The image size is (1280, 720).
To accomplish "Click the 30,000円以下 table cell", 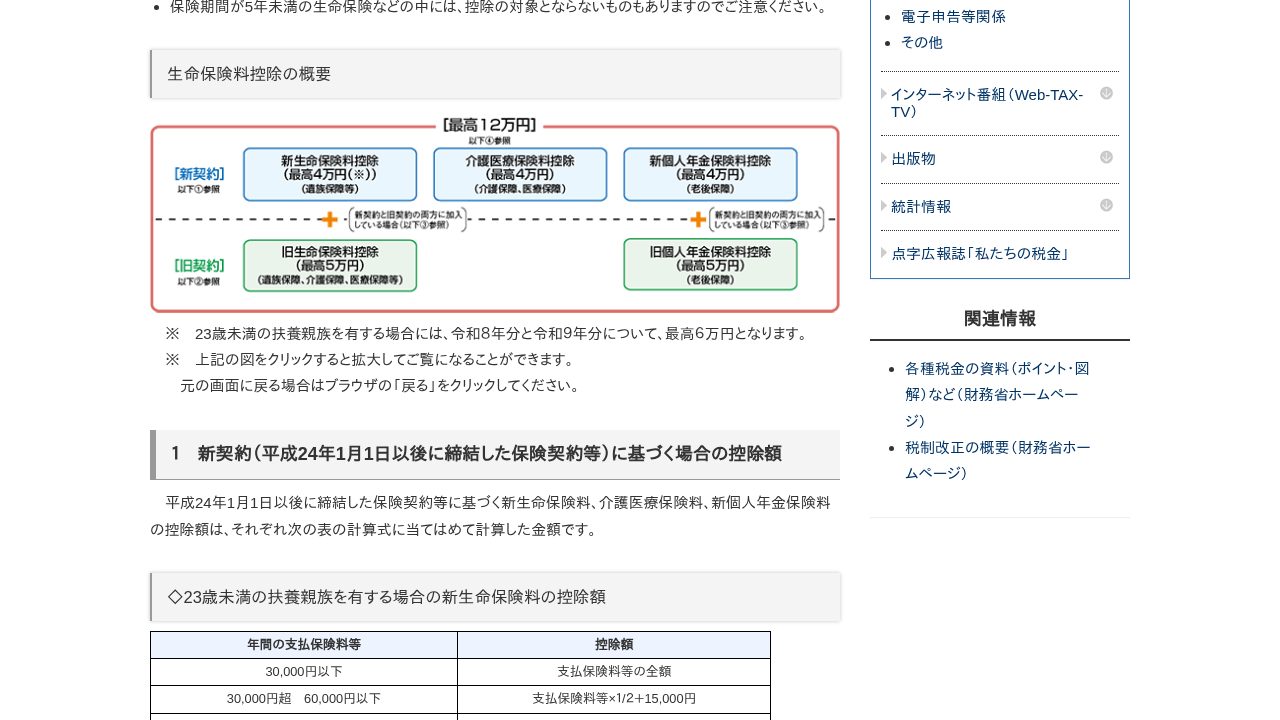I will click(x=304, y=672).
